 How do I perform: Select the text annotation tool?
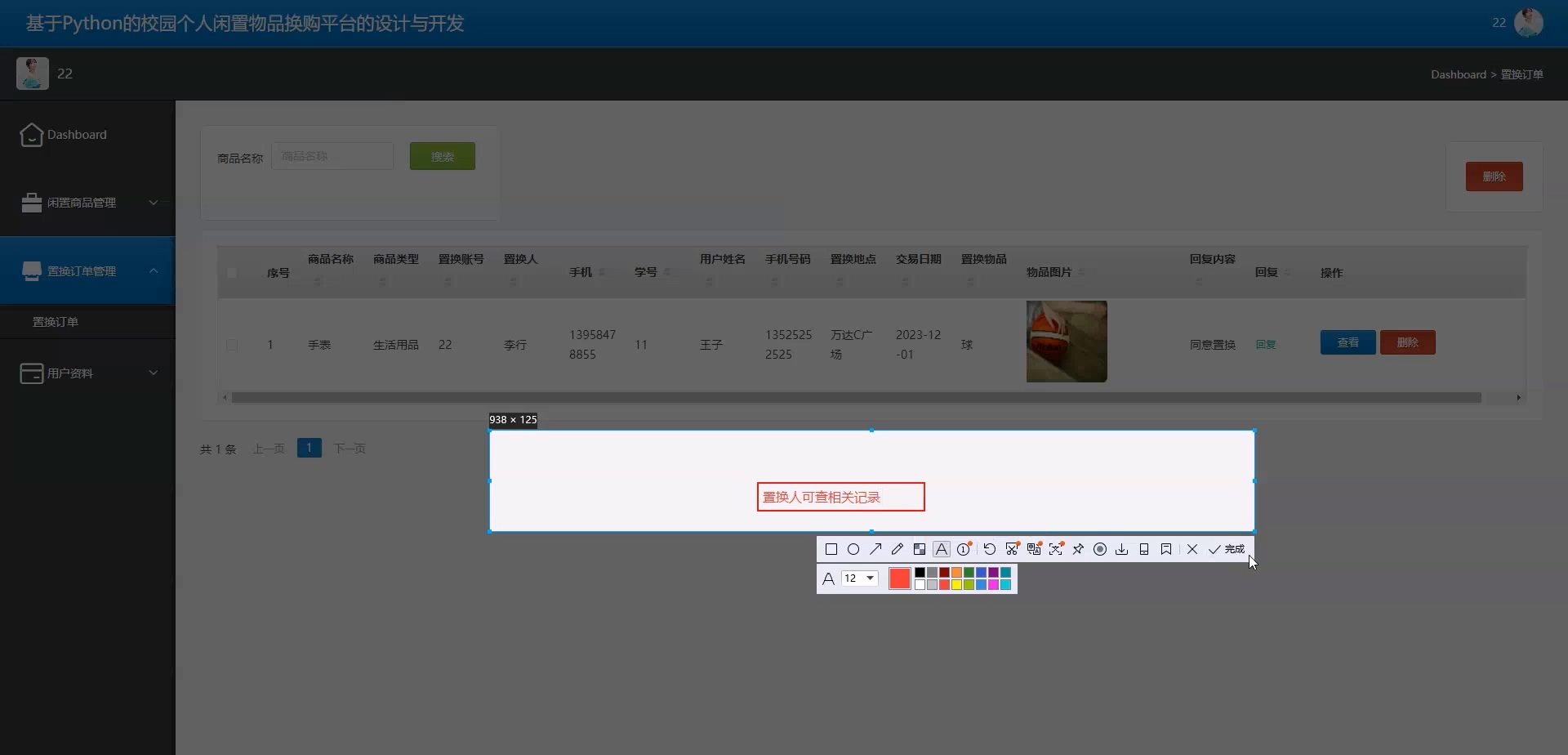(942, 549)
